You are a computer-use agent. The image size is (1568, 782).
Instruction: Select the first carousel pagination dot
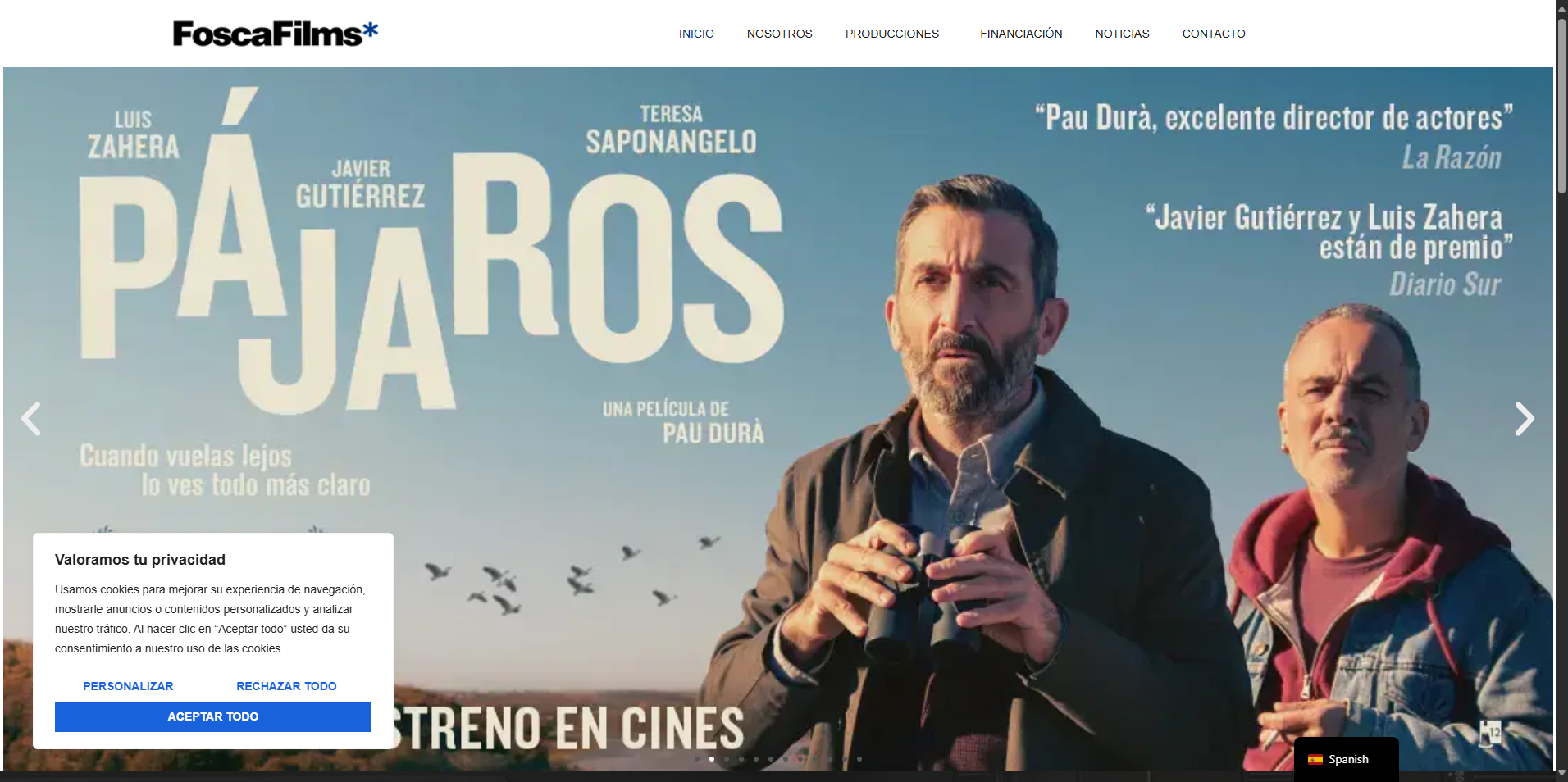697,759
